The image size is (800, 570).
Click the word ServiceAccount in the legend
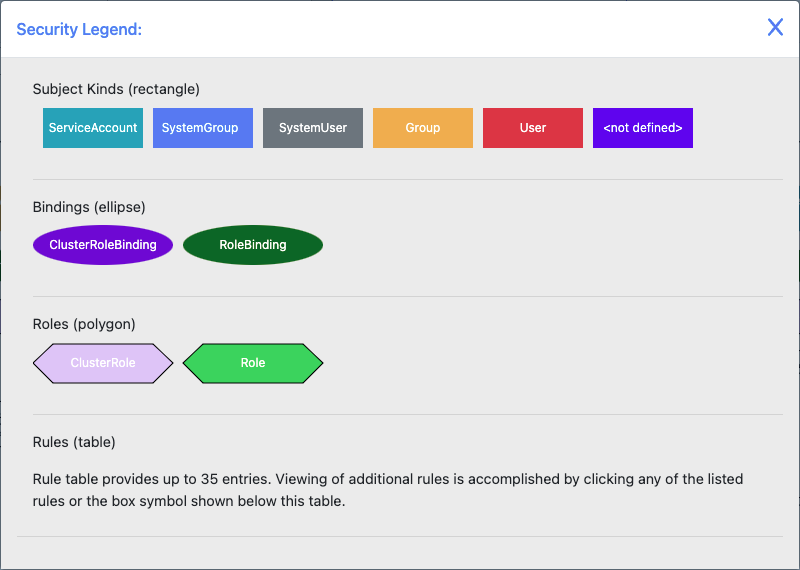[93, 128]
